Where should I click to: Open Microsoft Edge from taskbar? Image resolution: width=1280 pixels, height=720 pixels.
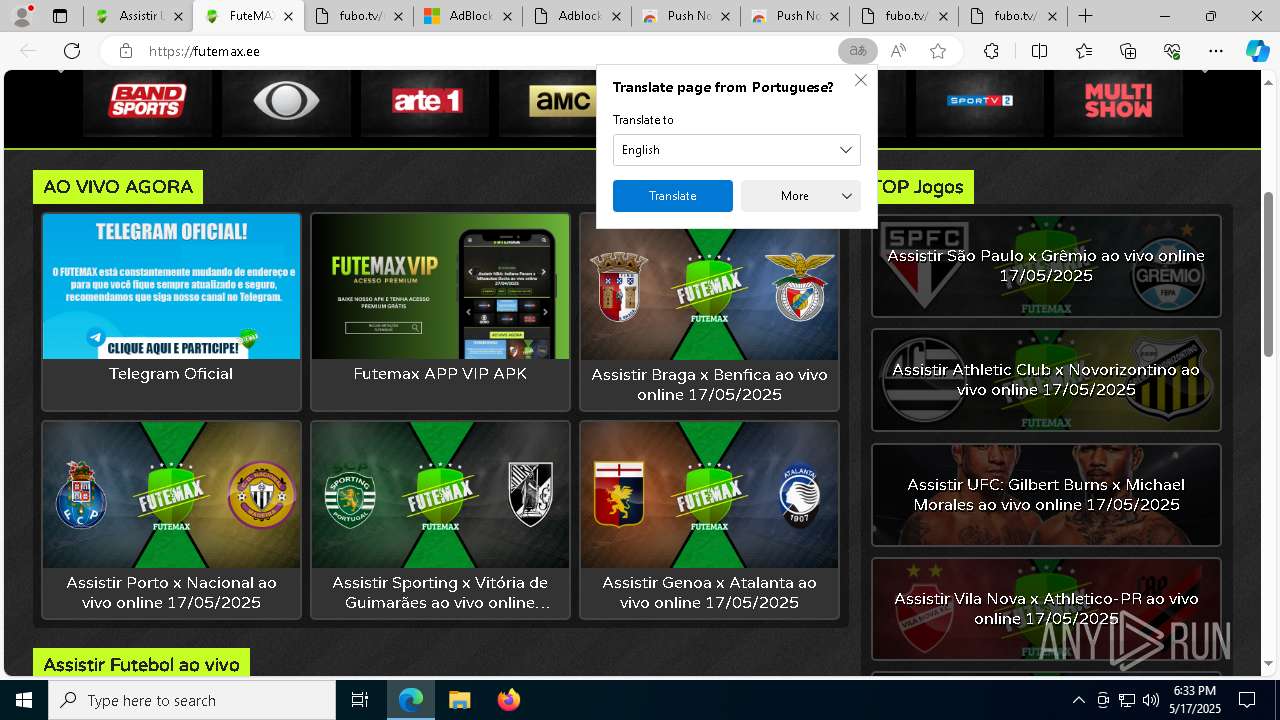click(x=411, y=700)
